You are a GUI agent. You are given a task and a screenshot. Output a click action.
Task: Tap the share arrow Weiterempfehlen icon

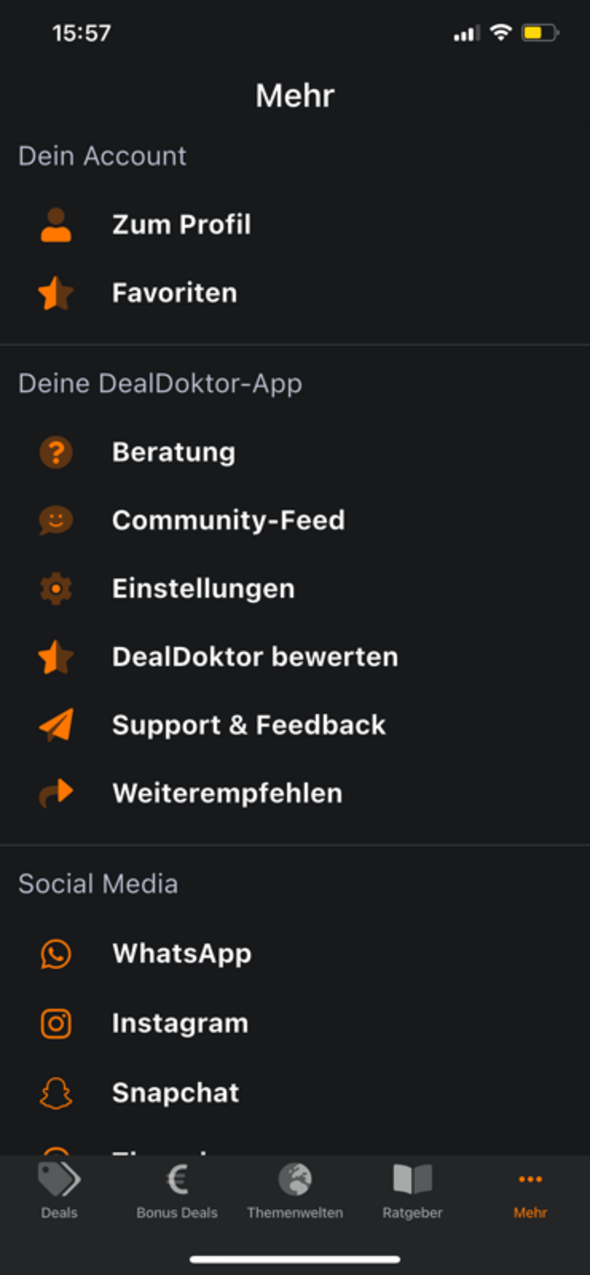[x=56, y=793]
